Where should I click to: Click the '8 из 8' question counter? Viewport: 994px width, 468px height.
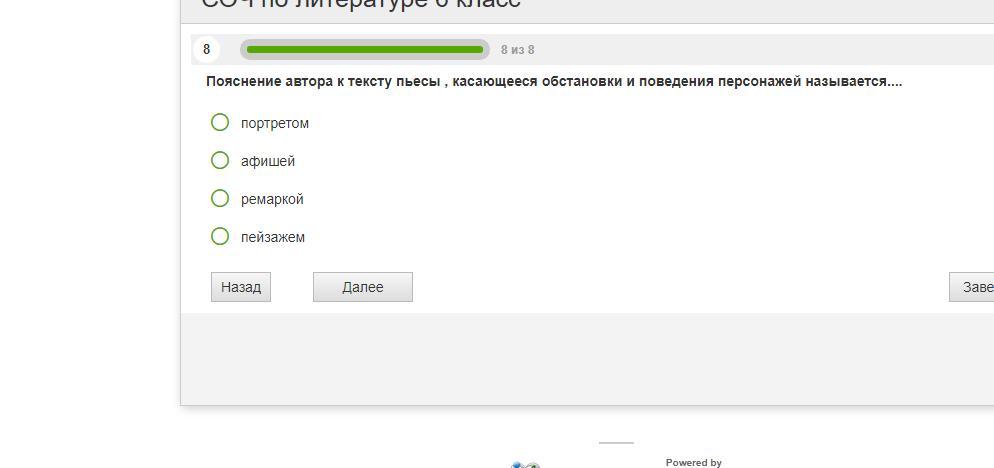[x=518, y=50]
